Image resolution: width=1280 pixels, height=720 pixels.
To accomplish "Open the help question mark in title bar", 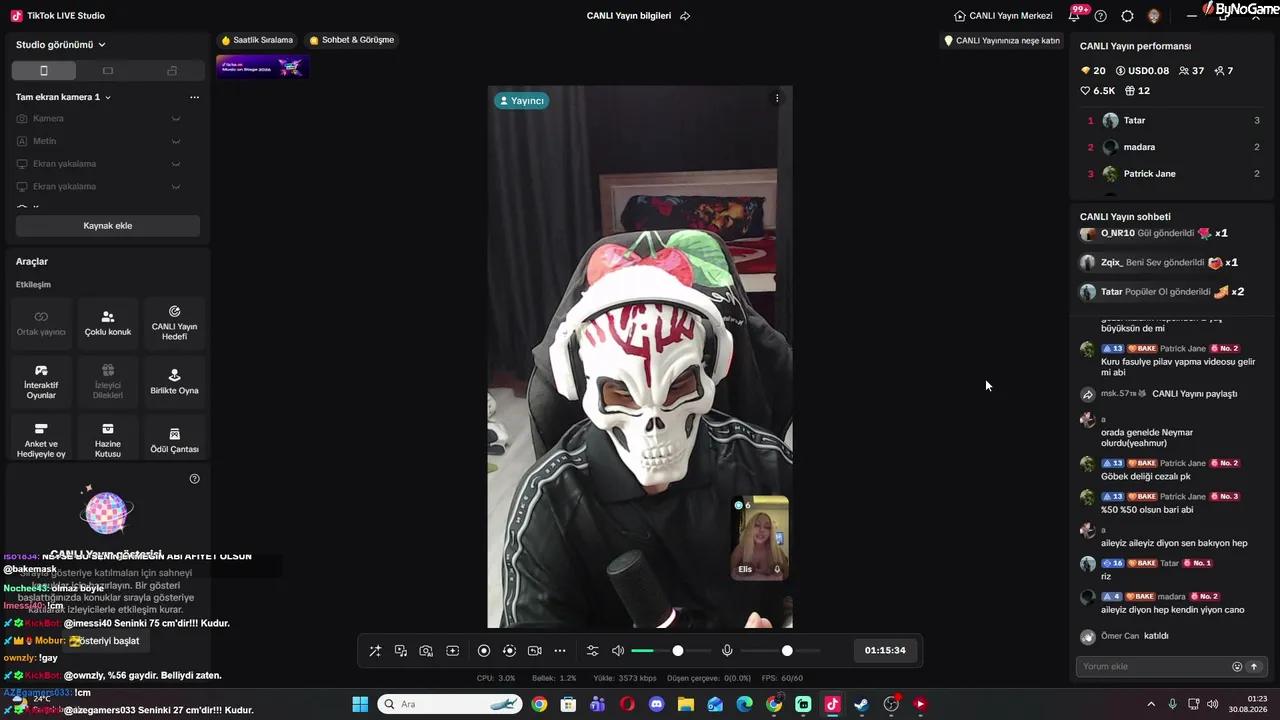I will tap(1101, 16).
